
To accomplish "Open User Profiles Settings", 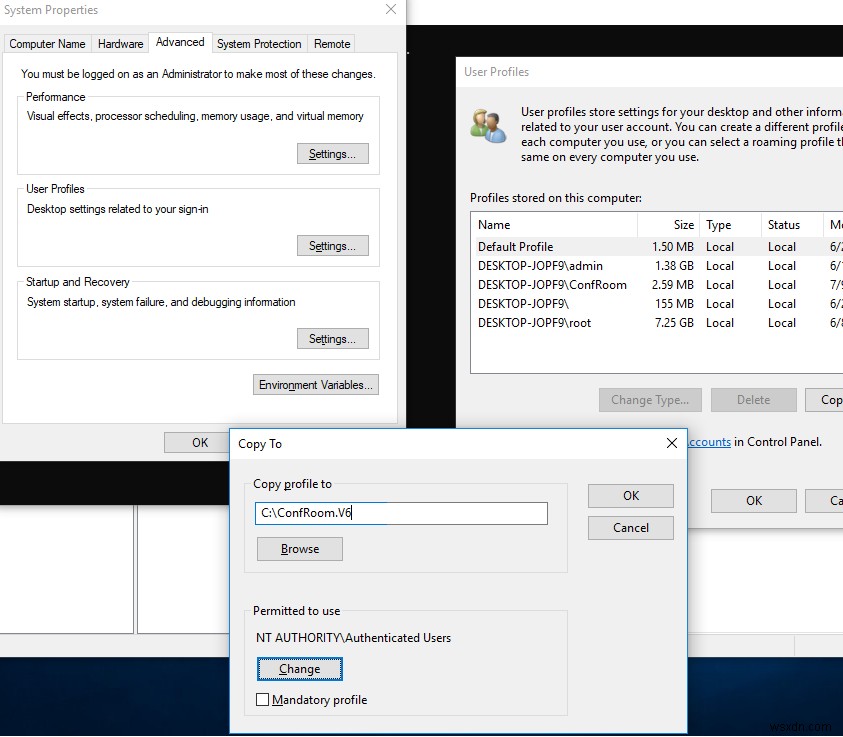I will [332, 245].
